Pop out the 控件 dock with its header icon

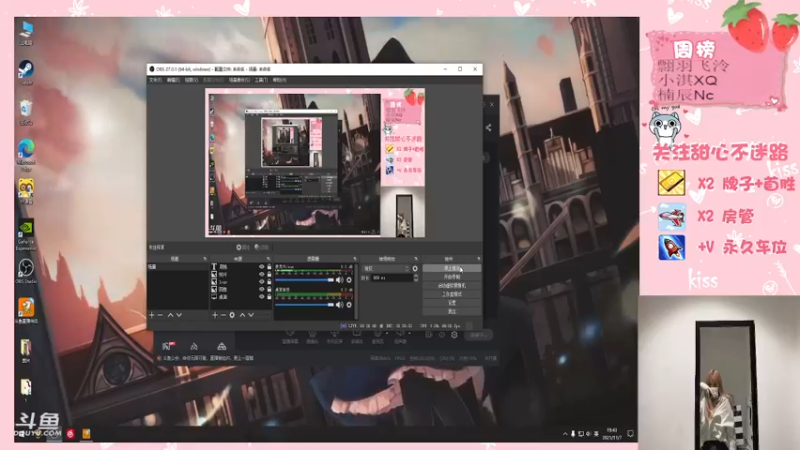(479, 259)
